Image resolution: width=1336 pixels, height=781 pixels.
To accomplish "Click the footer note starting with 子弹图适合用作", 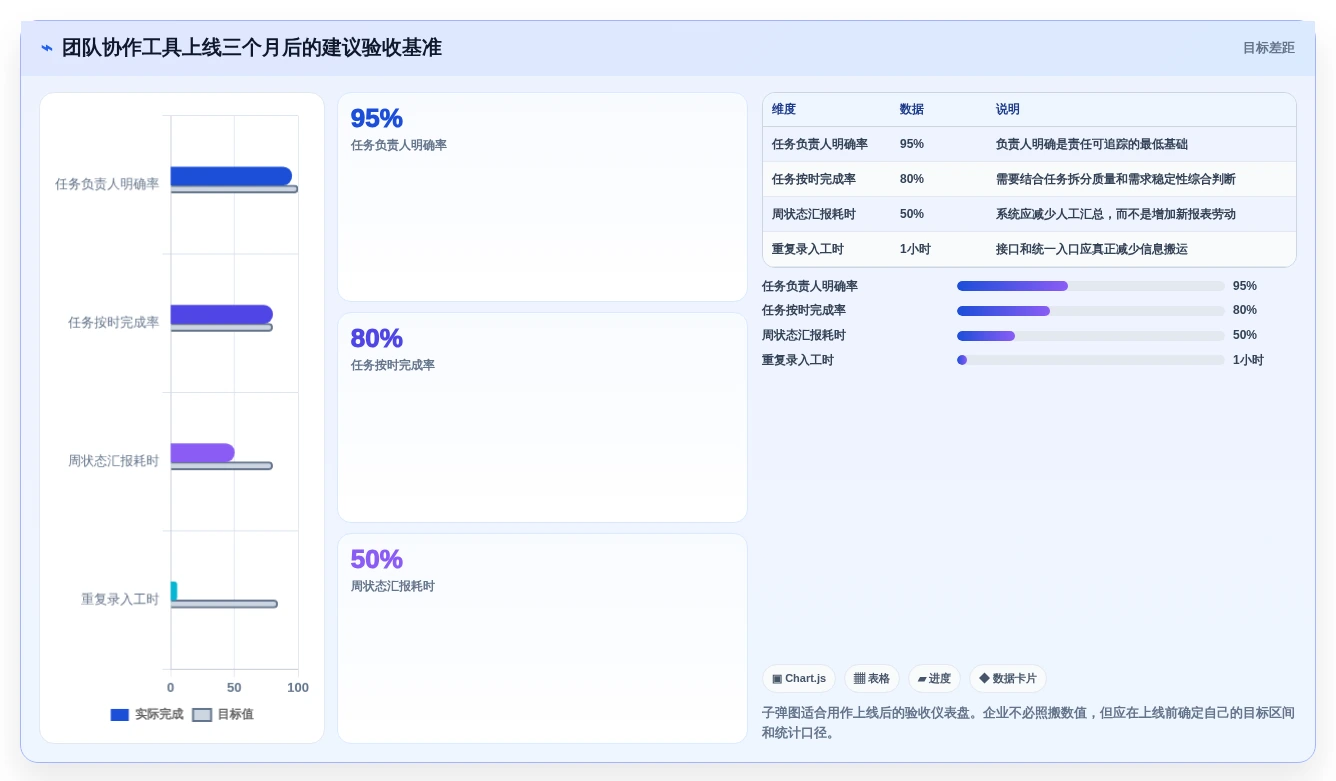I will (x=1028, y=723).
